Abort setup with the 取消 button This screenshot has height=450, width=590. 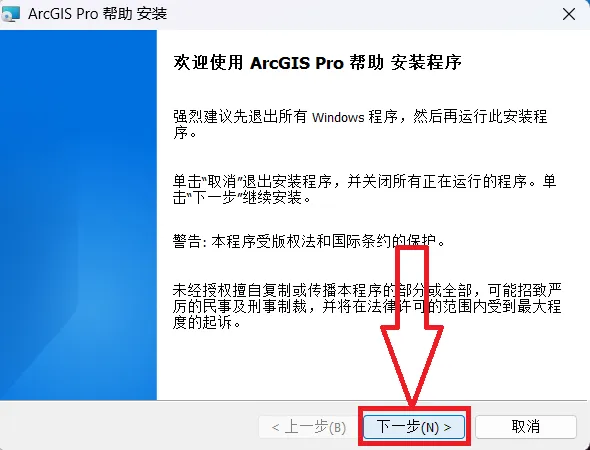[526, 427]
